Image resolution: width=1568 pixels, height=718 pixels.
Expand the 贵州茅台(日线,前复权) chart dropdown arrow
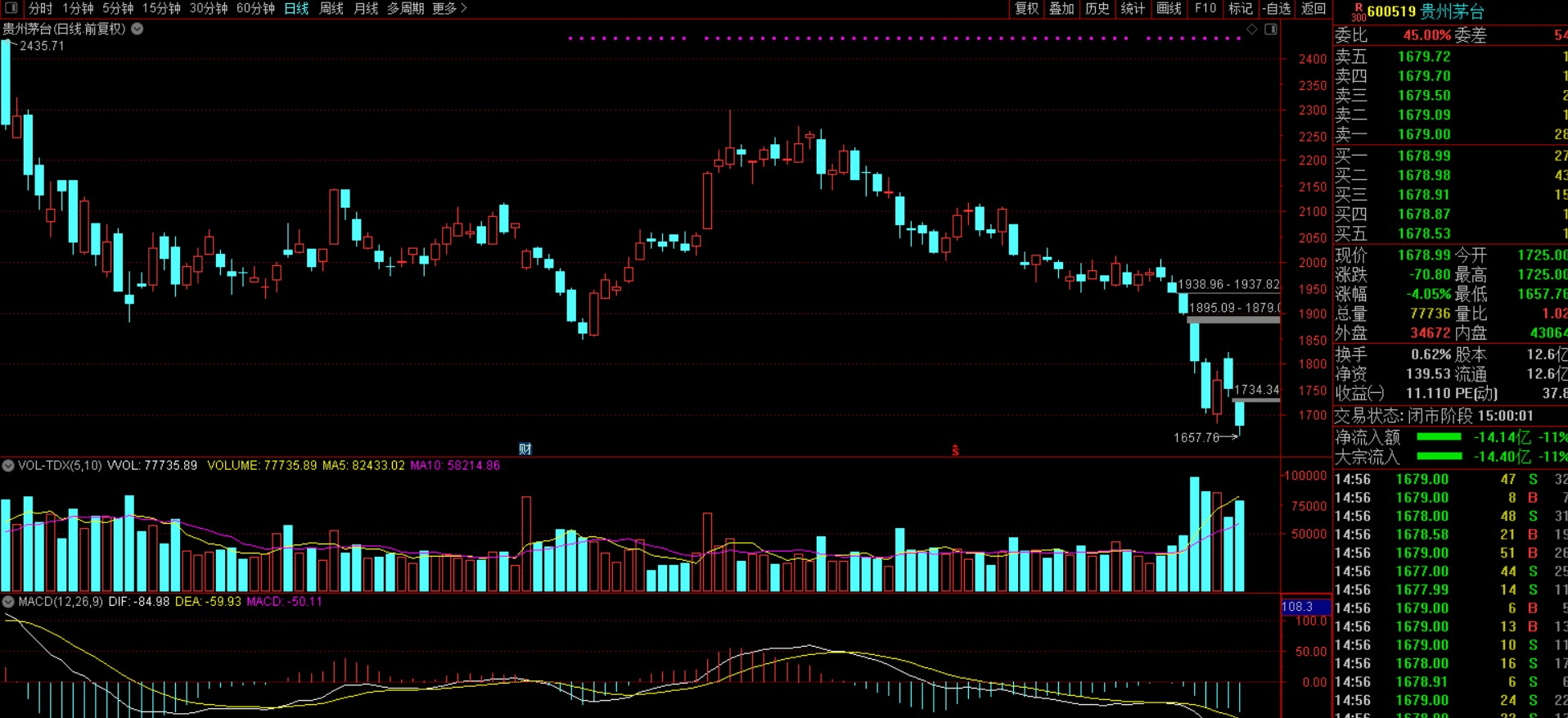coord(137,29)
